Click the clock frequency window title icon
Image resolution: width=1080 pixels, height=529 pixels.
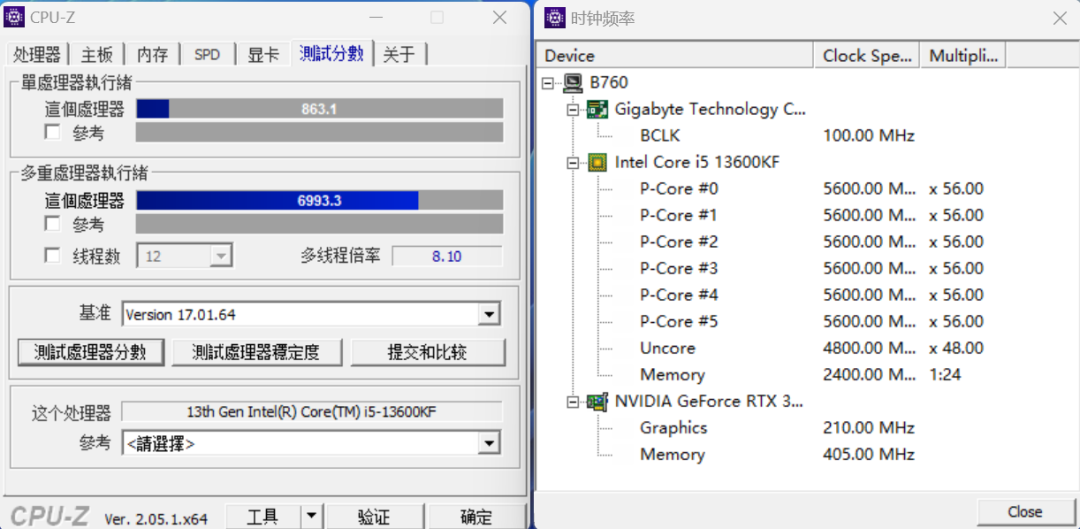[x=555, y=18]
